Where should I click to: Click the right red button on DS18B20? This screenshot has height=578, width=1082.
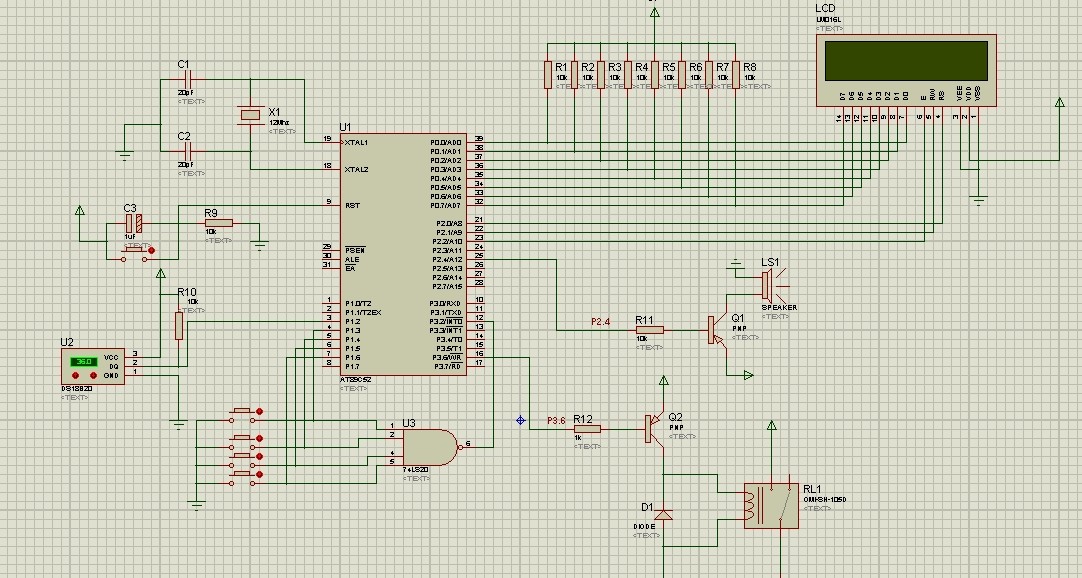pyautogui.click(x=93, y=376)
